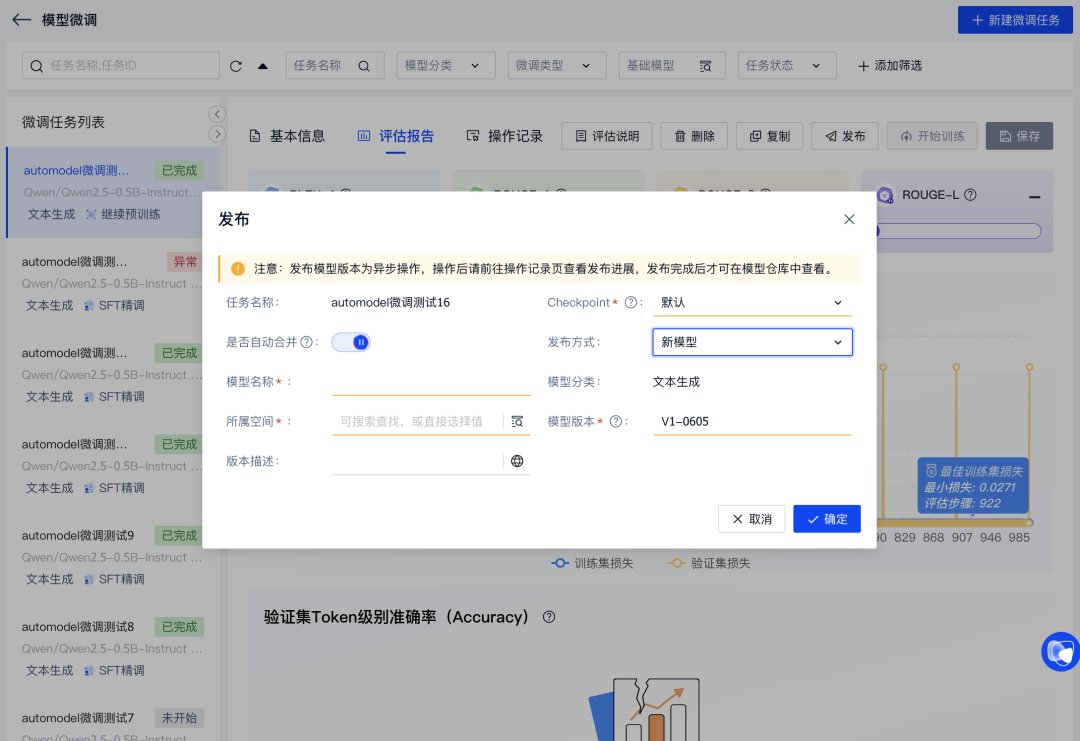Click the 所属空间 search field

pyautogui.click(x=417, y=421)
